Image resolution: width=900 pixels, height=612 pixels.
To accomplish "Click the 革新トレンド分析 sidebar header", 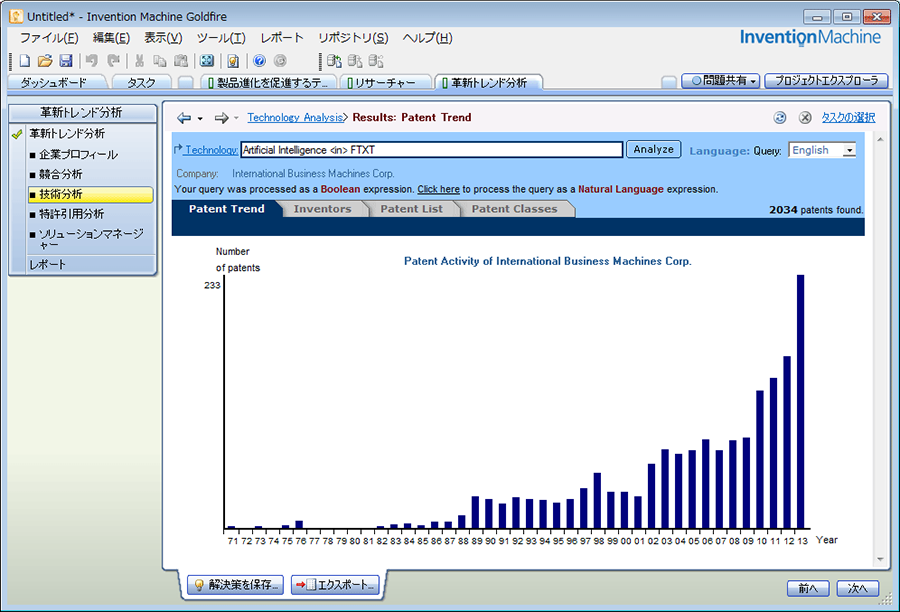I will [83, 113].
